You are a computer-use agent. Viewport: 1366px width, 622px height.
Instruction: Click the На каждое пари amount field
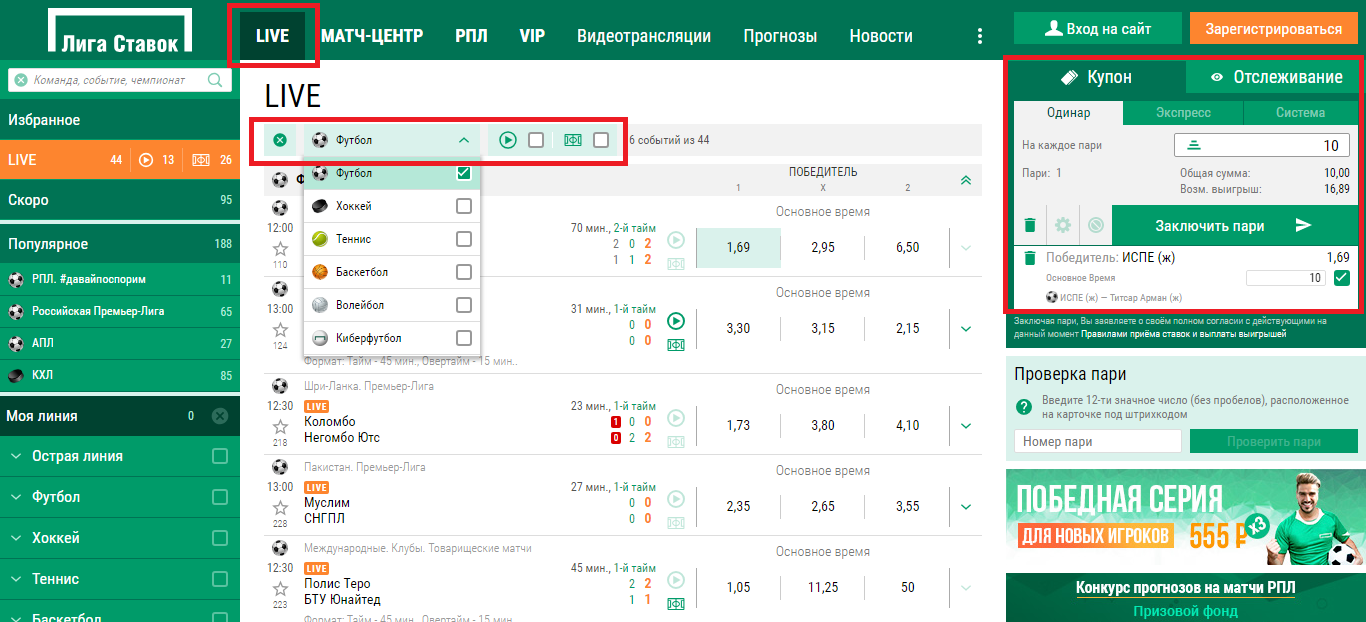tap(1262, 146)
